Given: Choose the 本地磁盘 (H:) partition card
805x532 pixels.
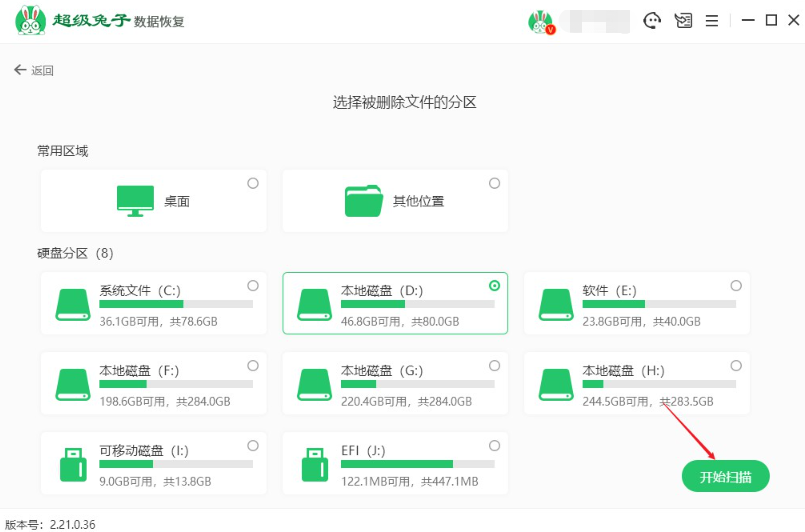Looking at the screenshot, I should click(637, 383).
